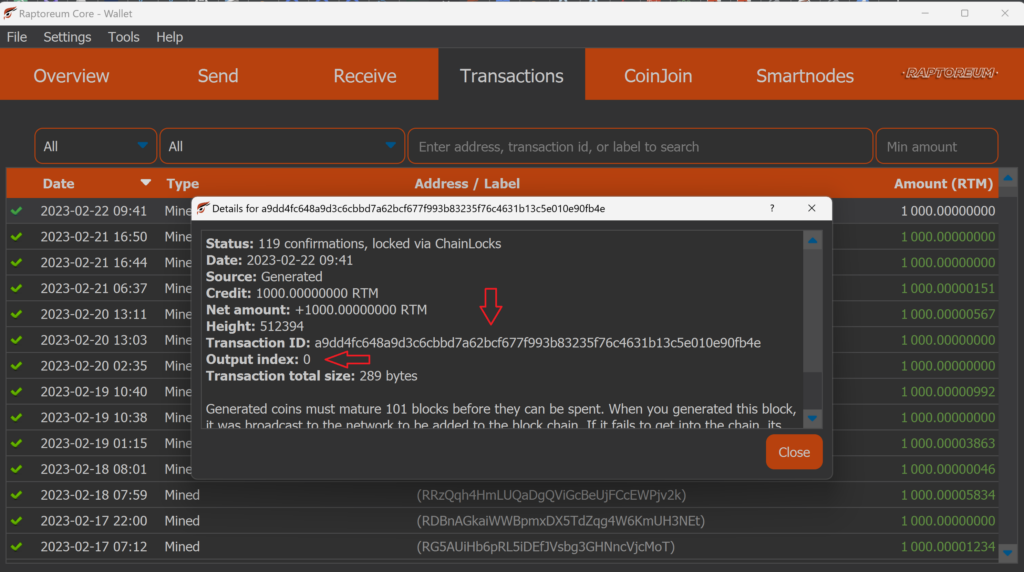This screenshot has height=572, width=1024.
Task: Select the address RRzQqh4HmLUQaDgQViGcBeUjFCcEWPjv2k
Action: (x=551, y=495)
